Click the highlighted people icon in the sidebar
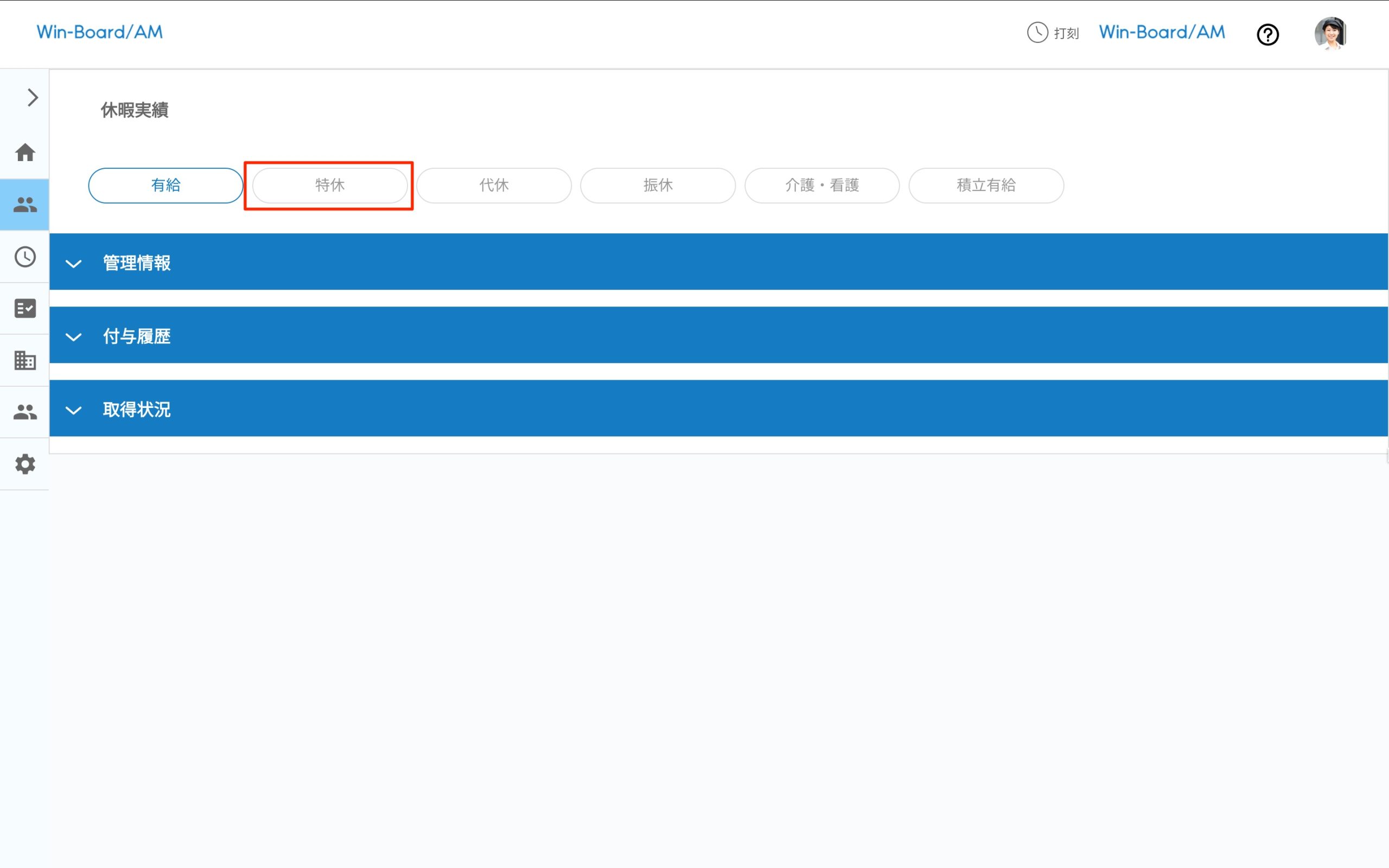Image resolution: width=1389 pixels, height=868 pixels. [x=24, y=205]
